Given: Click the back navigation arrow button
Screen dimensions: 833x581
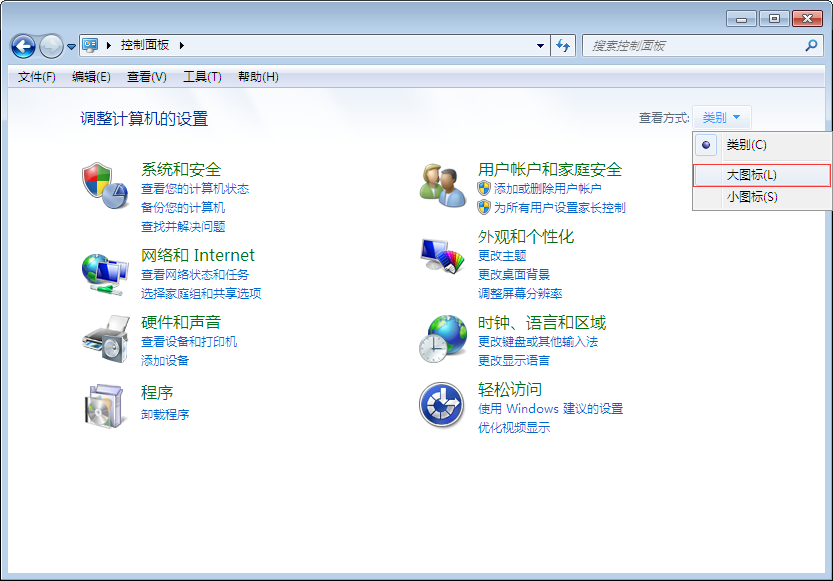Looking at the screenshot, I should [x=22, y=46].
